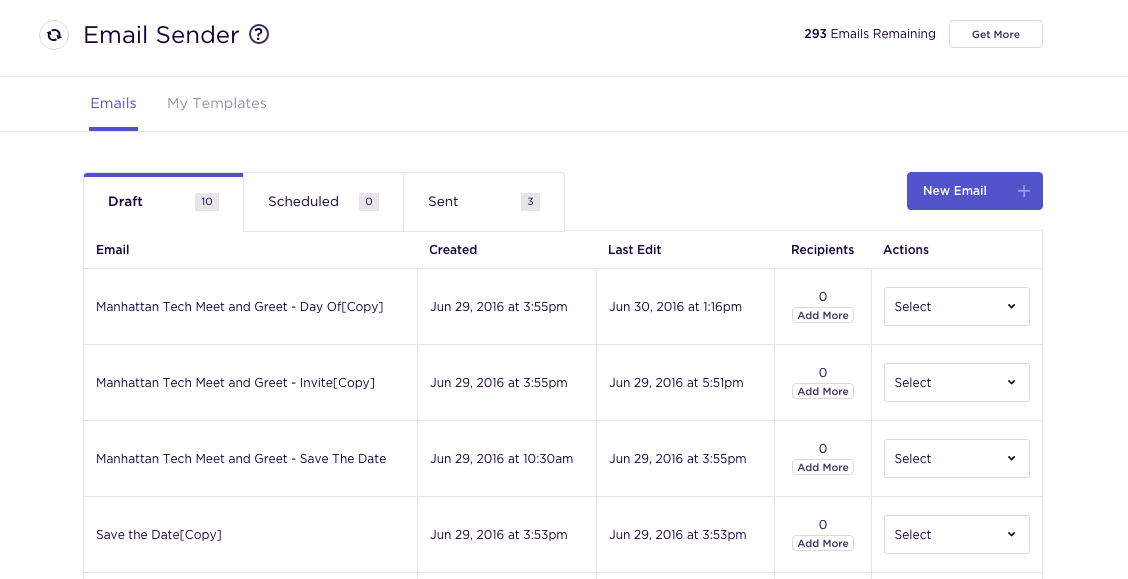
Task: Click the plus icon on New Email
Action: click(1024, 191)
